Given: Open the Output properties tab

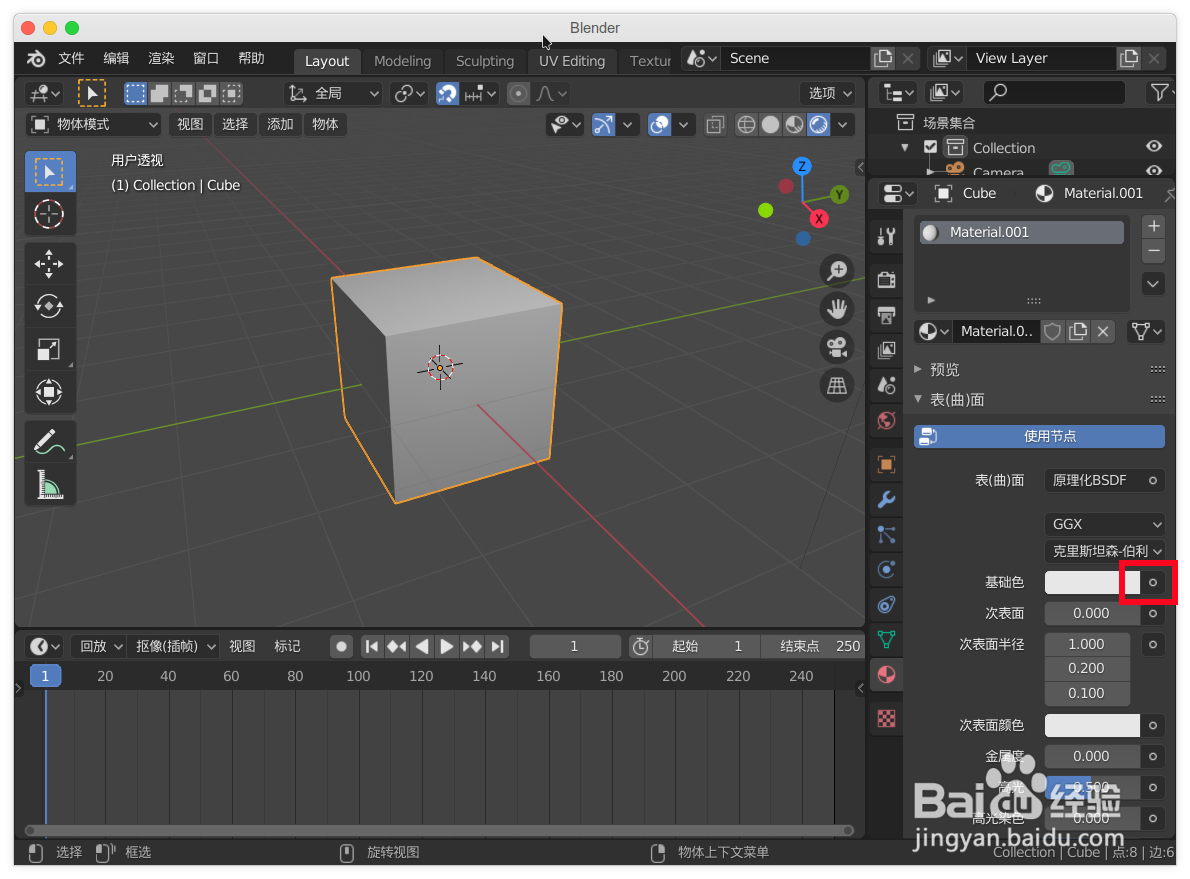Looking at the screenshot, I should (886, 315).
